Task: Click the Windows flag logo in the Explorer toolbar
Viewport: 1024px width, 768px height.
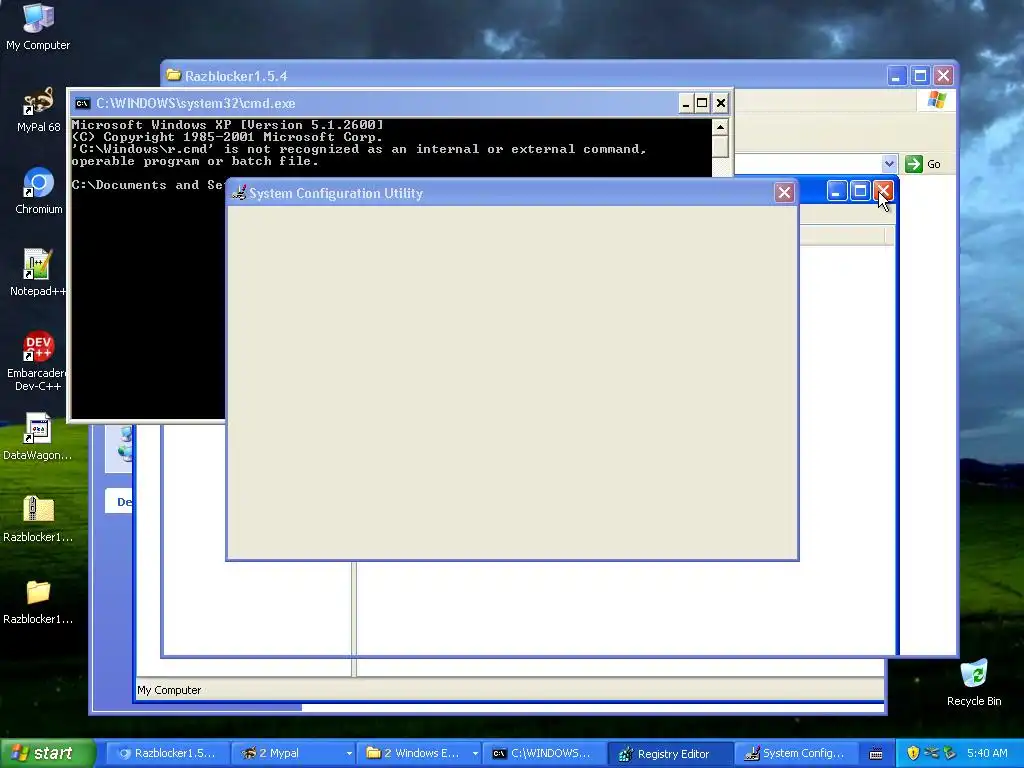Action: tap(936, 100)
